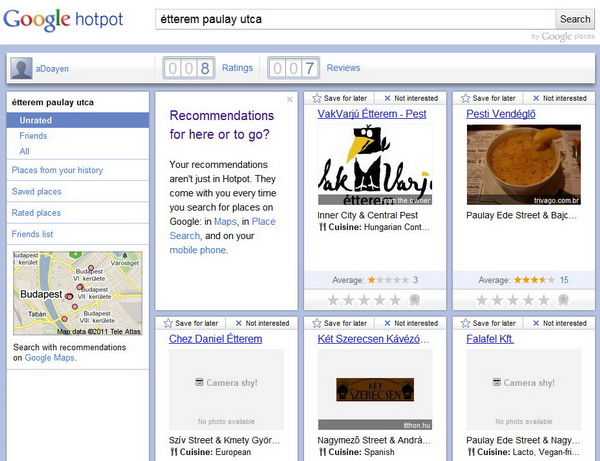Image resolution: width=600 pixels, height=461 pixels.
Task: Open the Chez Daniel Étterem title link
Action: [x=215, y=339]
